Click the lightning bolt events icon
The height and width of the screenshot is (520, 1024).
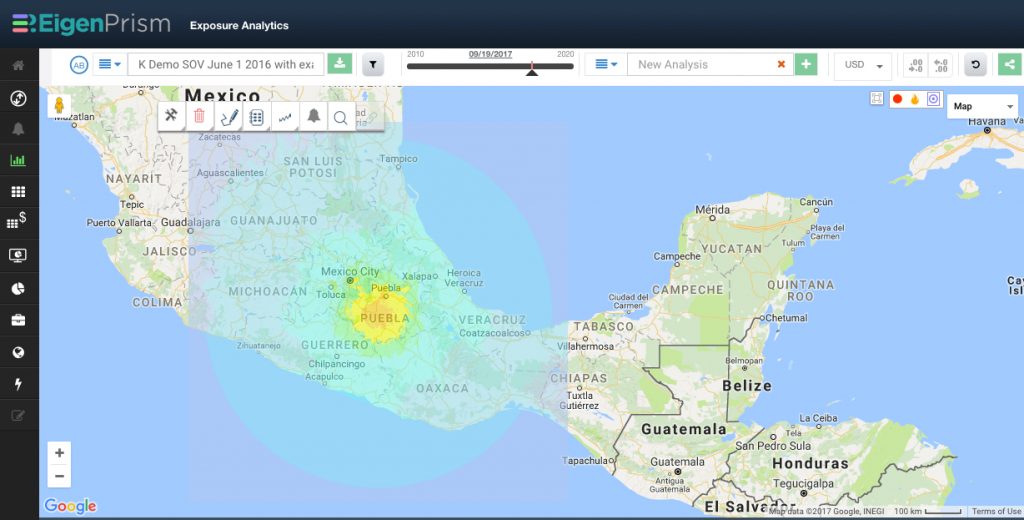(18, 384)
